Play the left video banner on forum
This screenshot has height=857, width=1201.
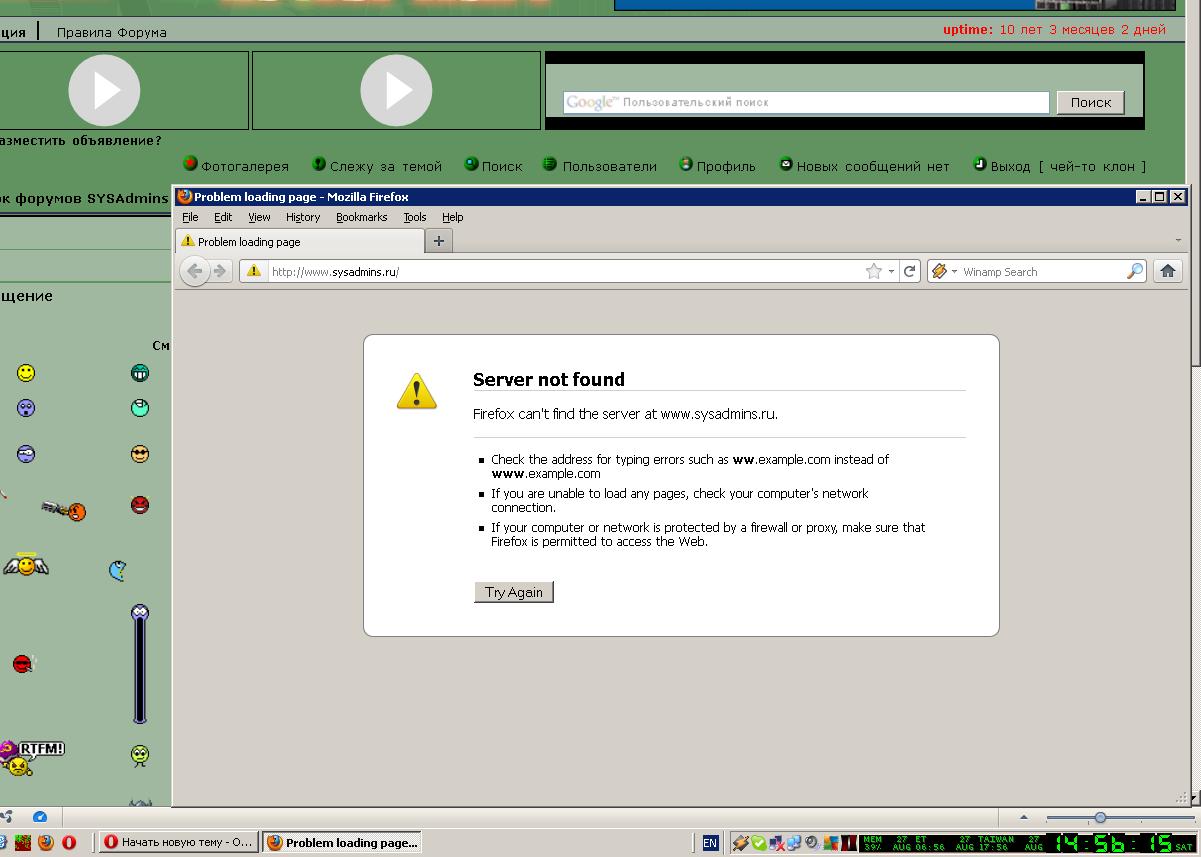[x=104, y=90]
